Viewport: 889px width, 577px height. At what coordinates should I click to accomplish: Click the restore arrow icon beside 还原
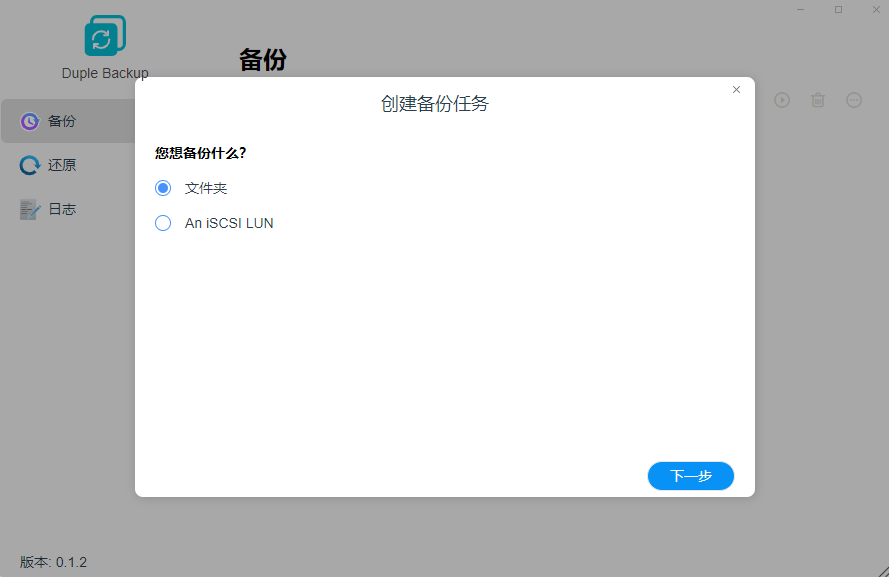point(30,165)
